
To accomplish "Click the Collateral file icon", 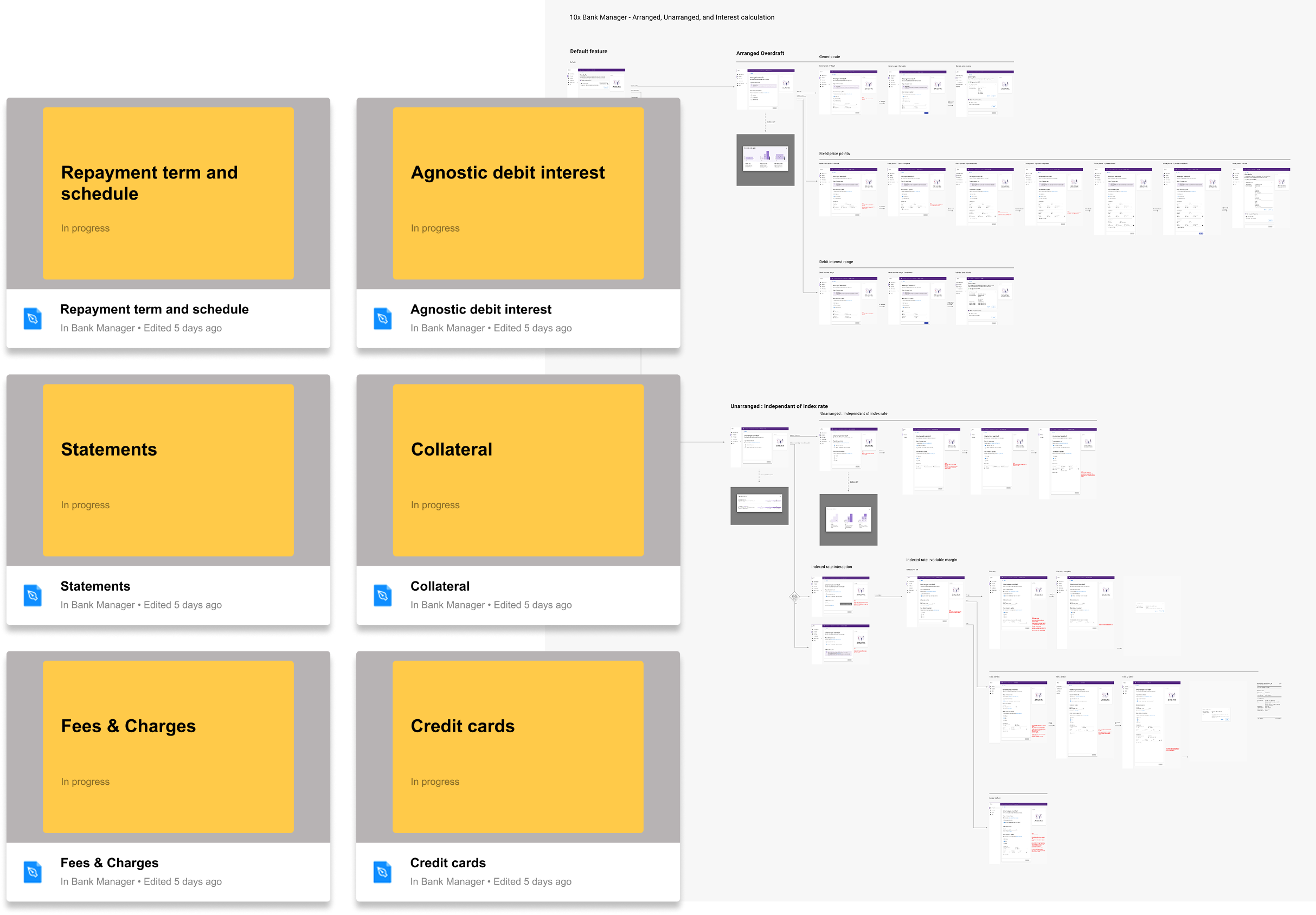I will tap(382, 595).
